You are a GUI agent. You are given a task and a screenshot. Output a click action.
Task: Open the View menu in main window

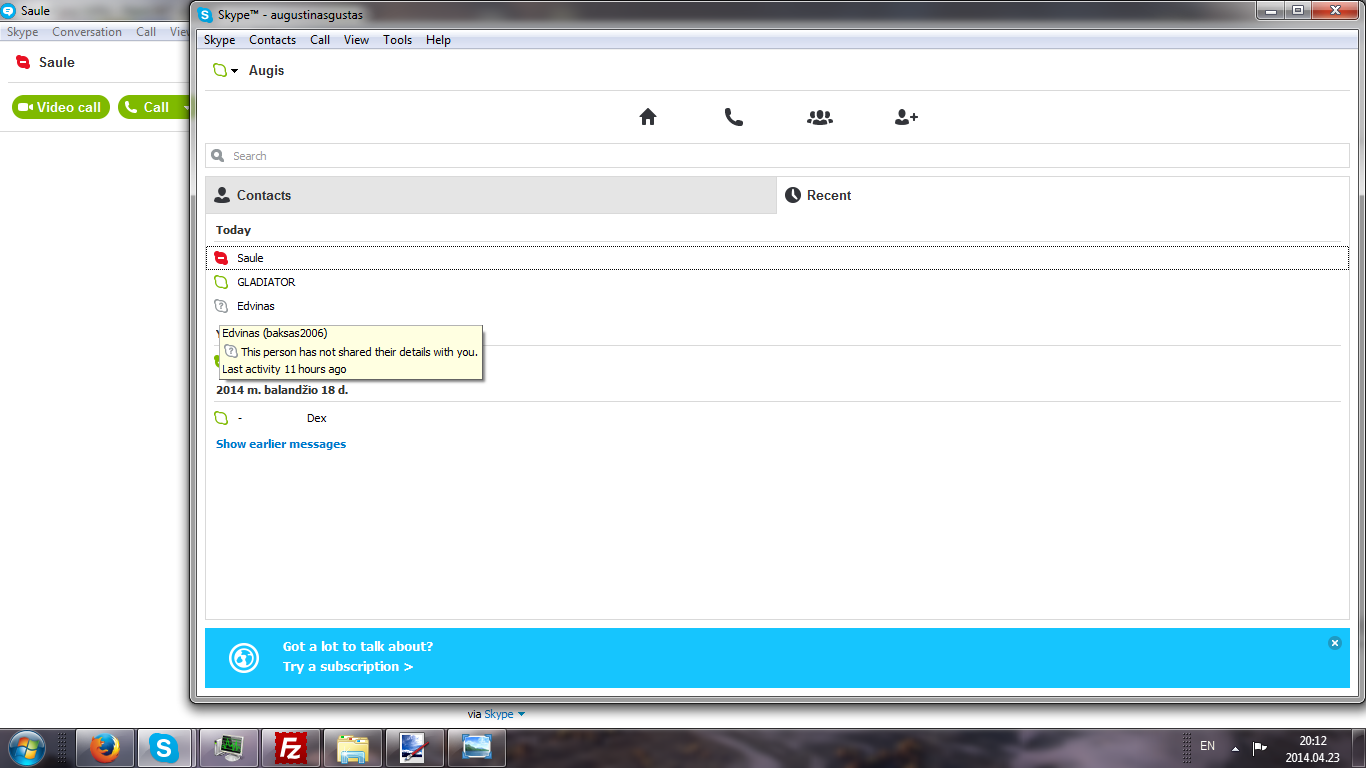[356, 40]
